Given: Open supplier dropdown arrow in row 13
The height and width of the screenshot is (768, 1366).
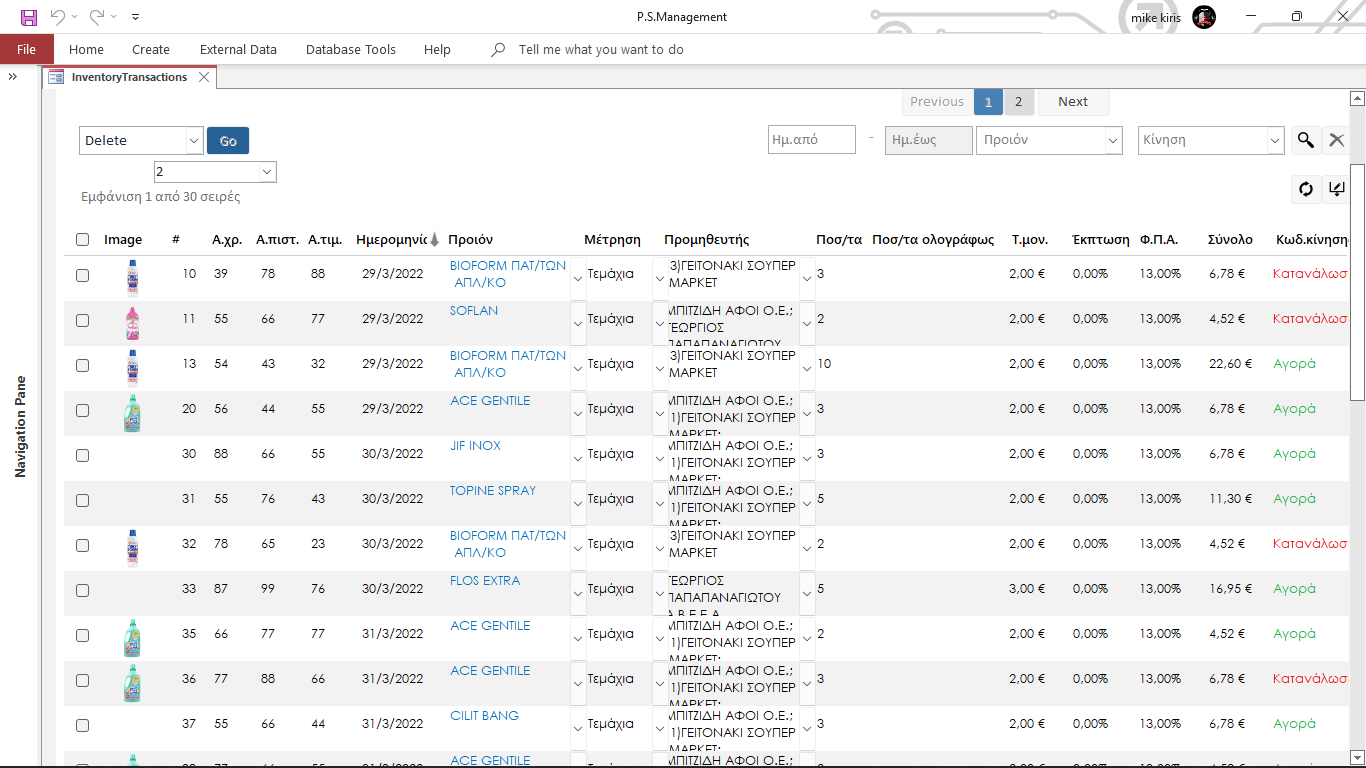Looking at the screenshot, I should [x=807, y=369].
